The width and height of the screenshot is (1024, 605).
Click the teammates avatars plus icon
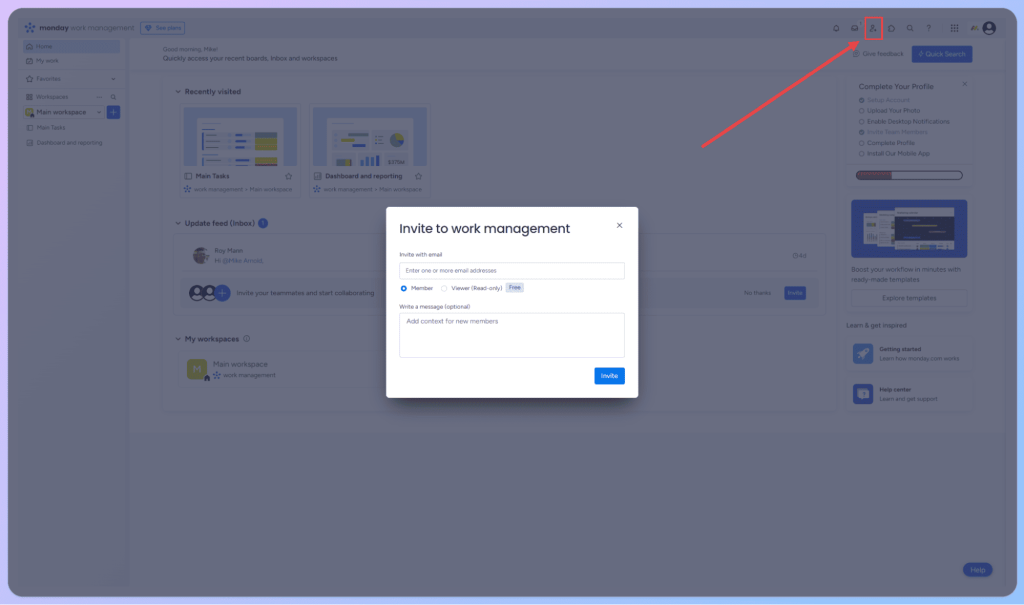click(222, 293)
